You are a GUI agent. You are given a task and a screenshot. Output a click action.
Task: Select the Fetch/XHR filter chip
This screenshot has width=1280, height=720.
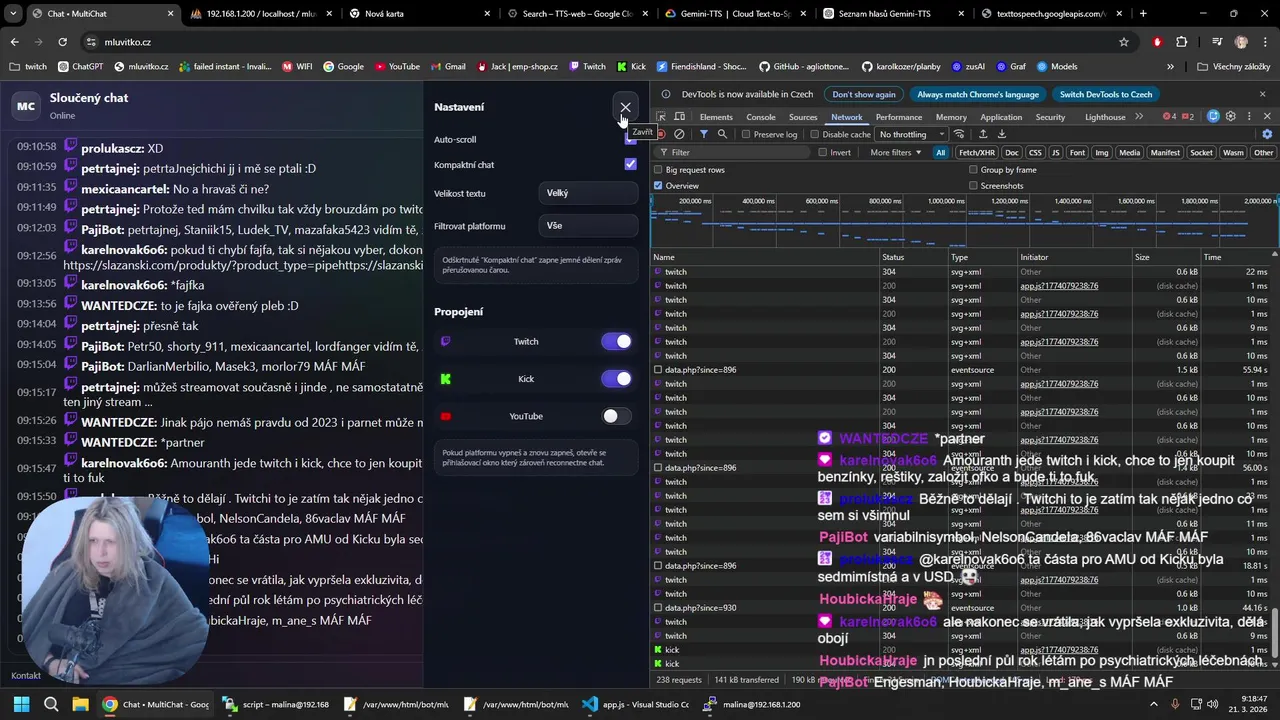pos(977,153)
